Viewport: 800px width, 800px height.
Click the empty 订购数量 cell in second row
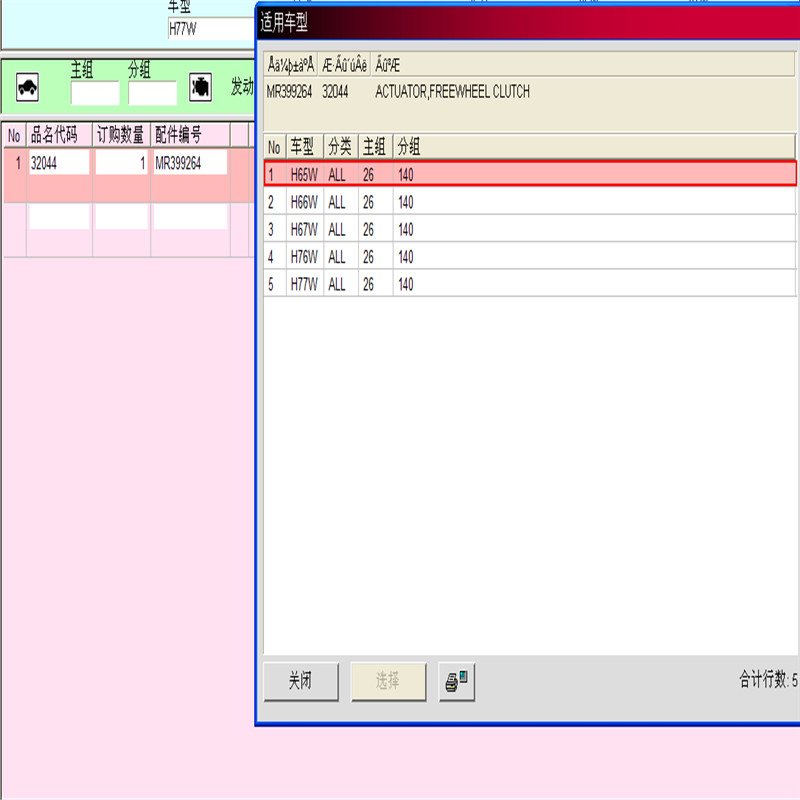point(121,216)
